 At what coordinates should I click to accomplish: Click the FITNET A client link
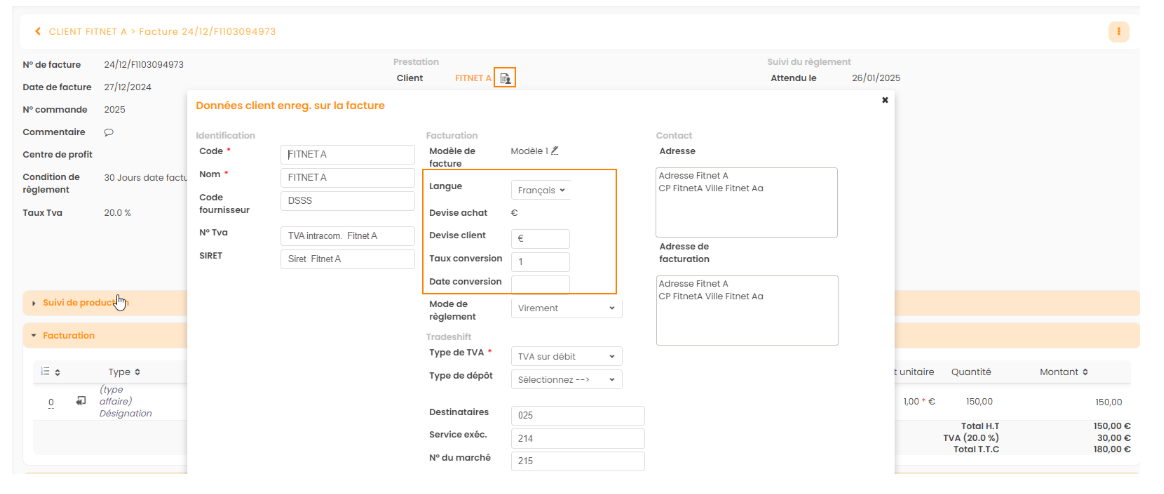(473, 78)
